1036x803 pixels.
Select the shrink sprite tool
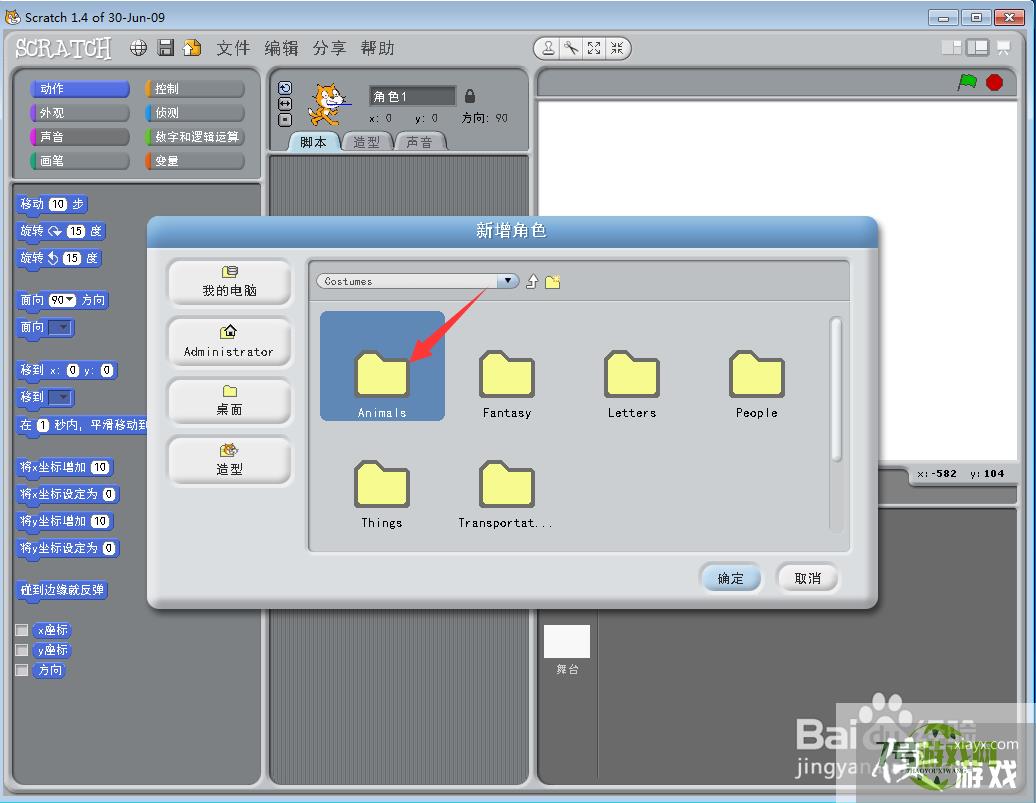(616, 48)
